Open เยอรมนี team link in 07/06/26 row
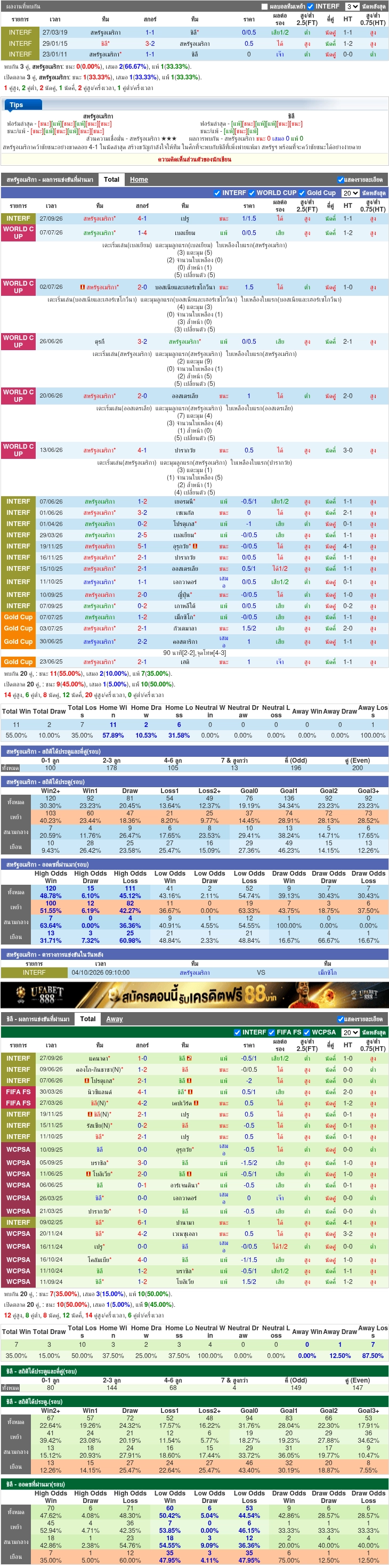 pyautogui.click(x=185, y=502)
